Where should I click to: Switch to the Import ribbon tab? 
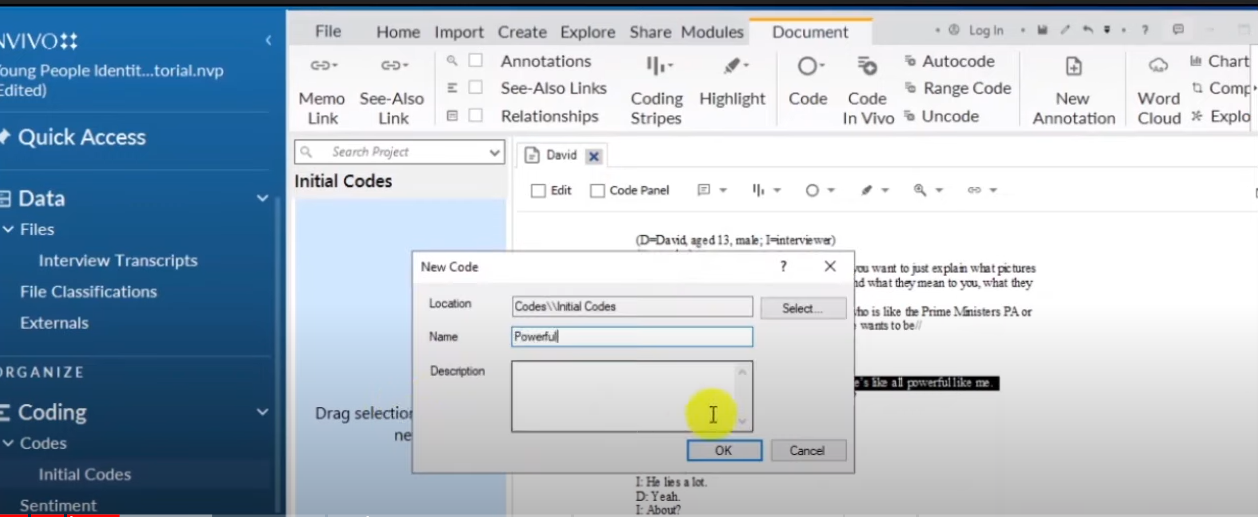click(x=459, y=32)
